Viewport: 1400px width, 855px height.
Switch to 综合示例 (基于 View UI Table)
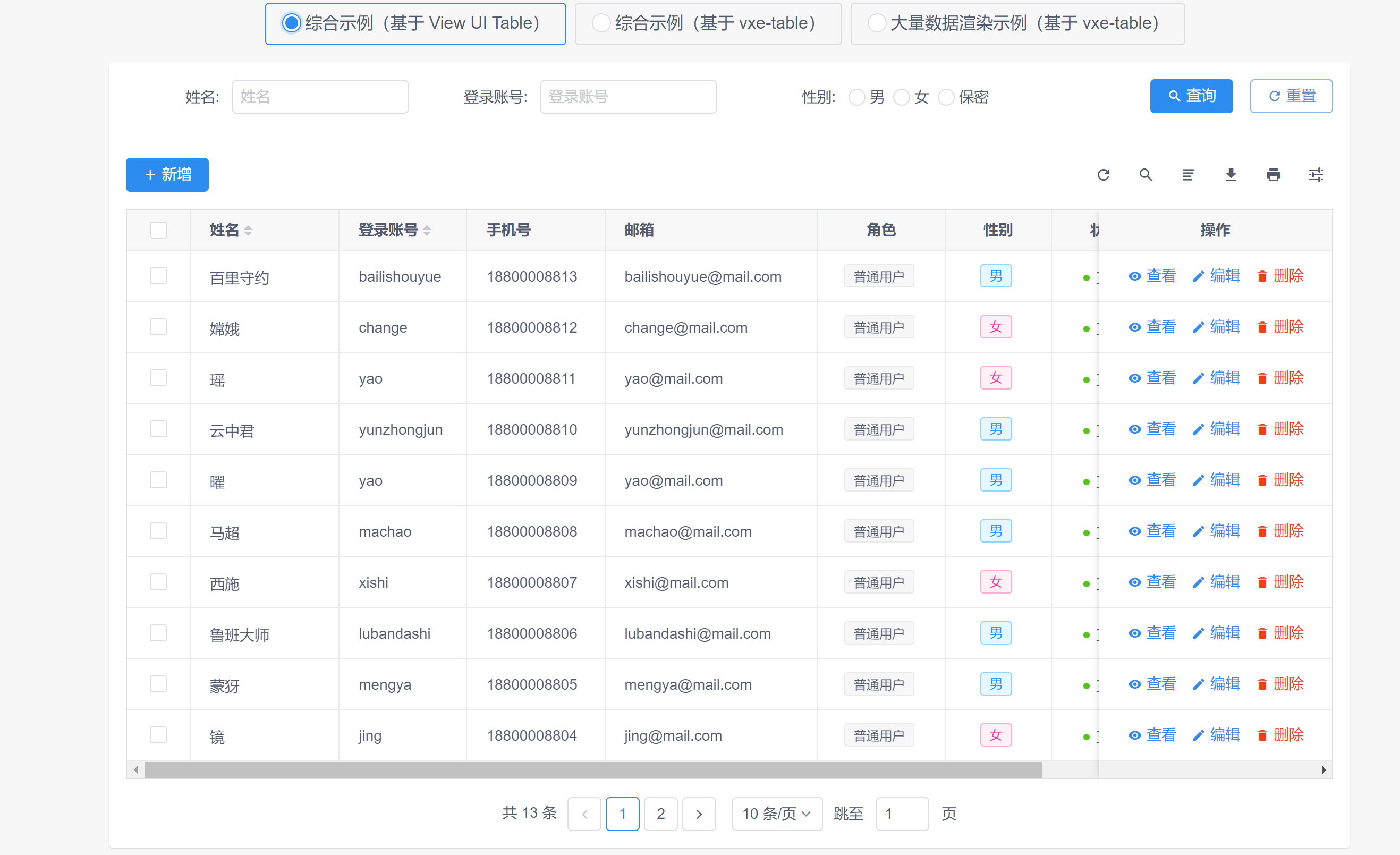tap(415, 24)
